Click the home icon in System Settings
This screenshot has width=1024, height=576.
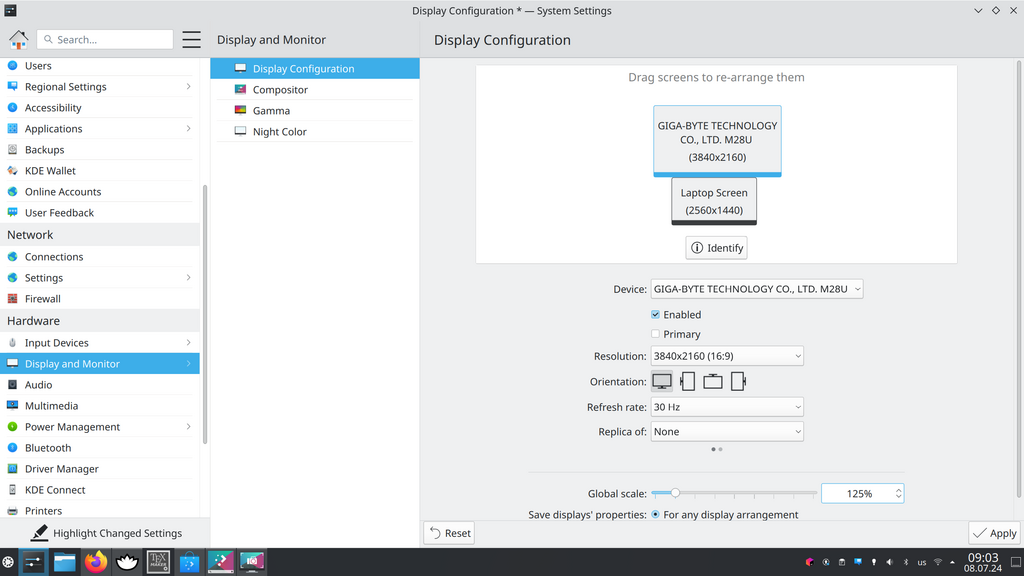pyautogui.click(x=18, y=39)
